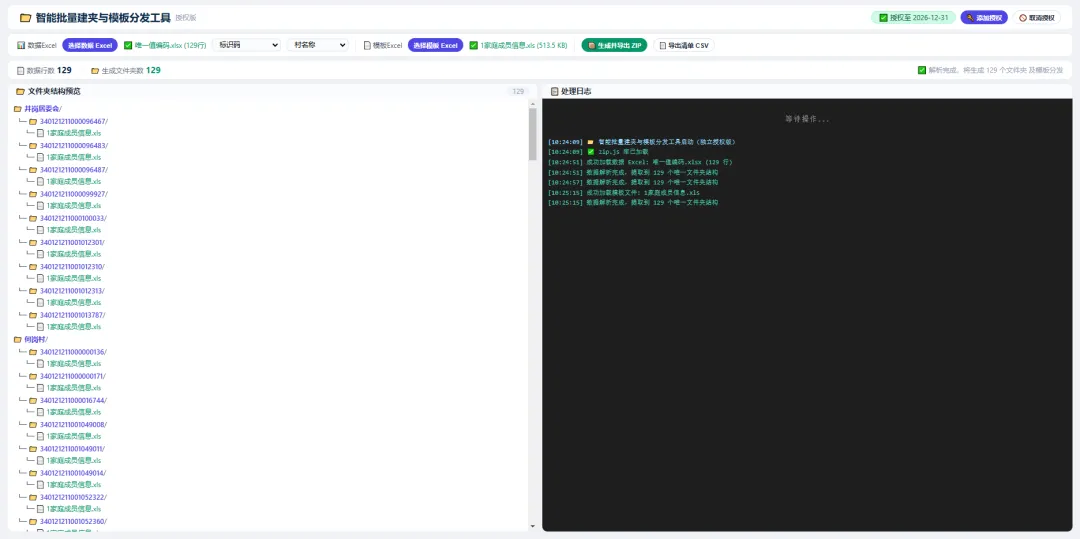The image size is (1080, 539).
Task: Click the 等待操作... text in log panel
Action: pyautogui.click(x=807, y=119)
